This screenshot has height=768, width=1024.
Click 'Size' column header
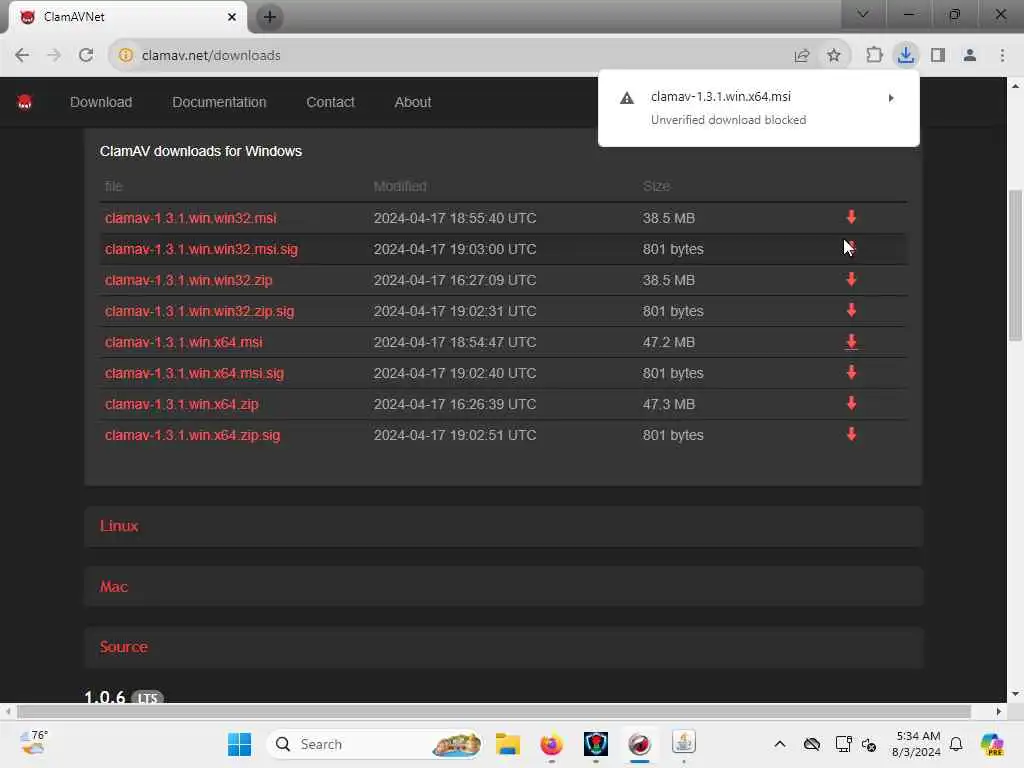coord(656,186)
